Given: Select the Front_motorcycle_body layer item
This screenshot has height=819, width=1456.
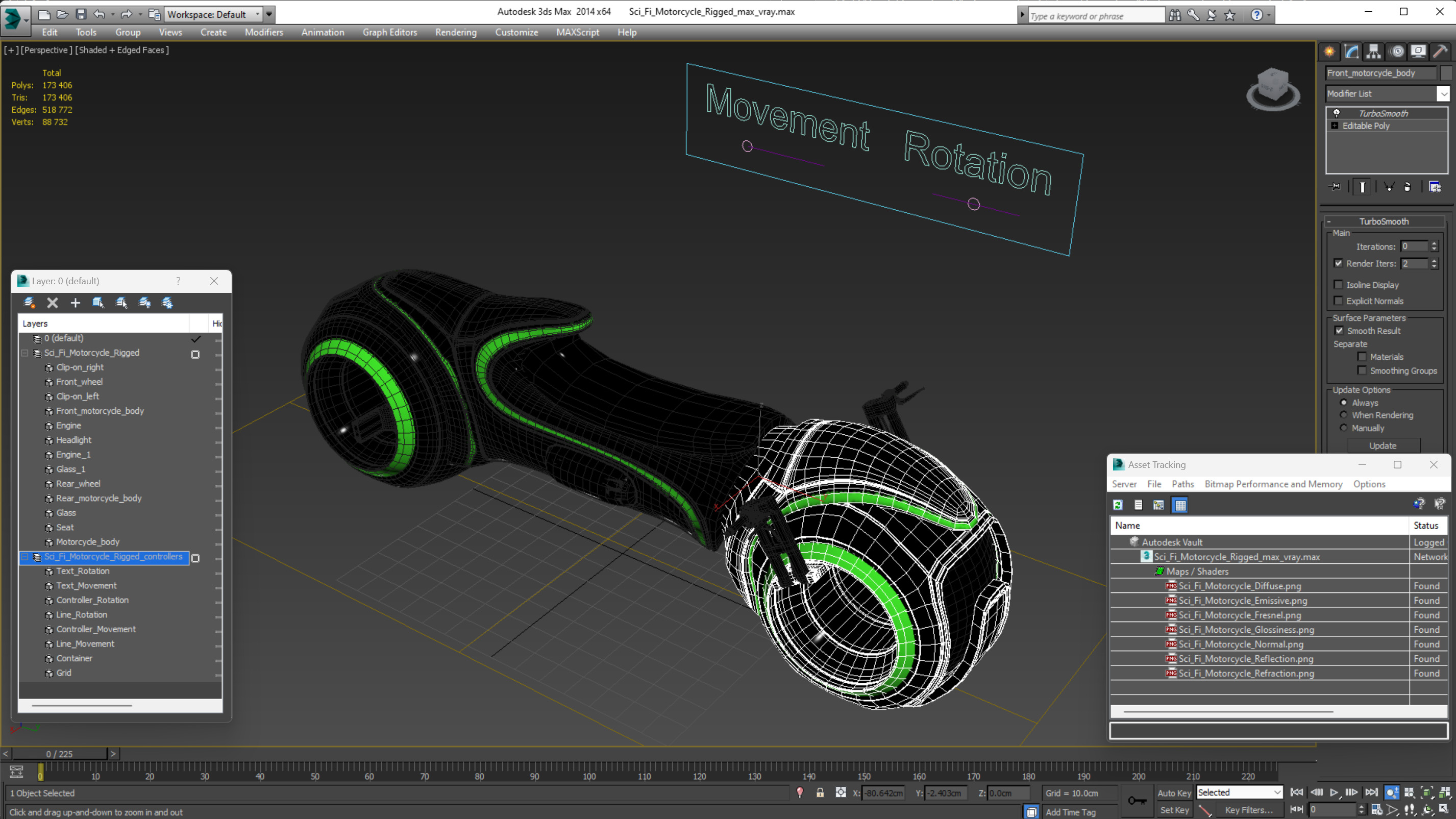Looking at the screenshot, I should (100, 411).
